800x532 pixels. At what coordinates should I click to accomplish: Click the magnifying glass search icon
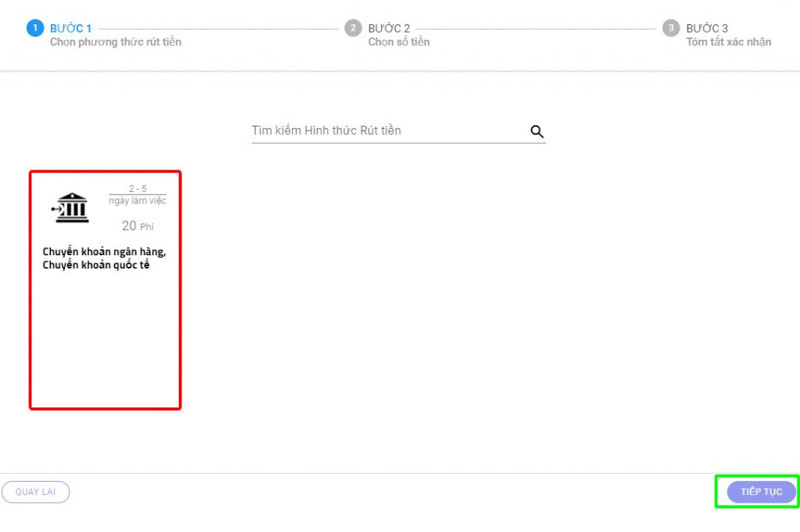pyautogui.click(x=536, y=132)
